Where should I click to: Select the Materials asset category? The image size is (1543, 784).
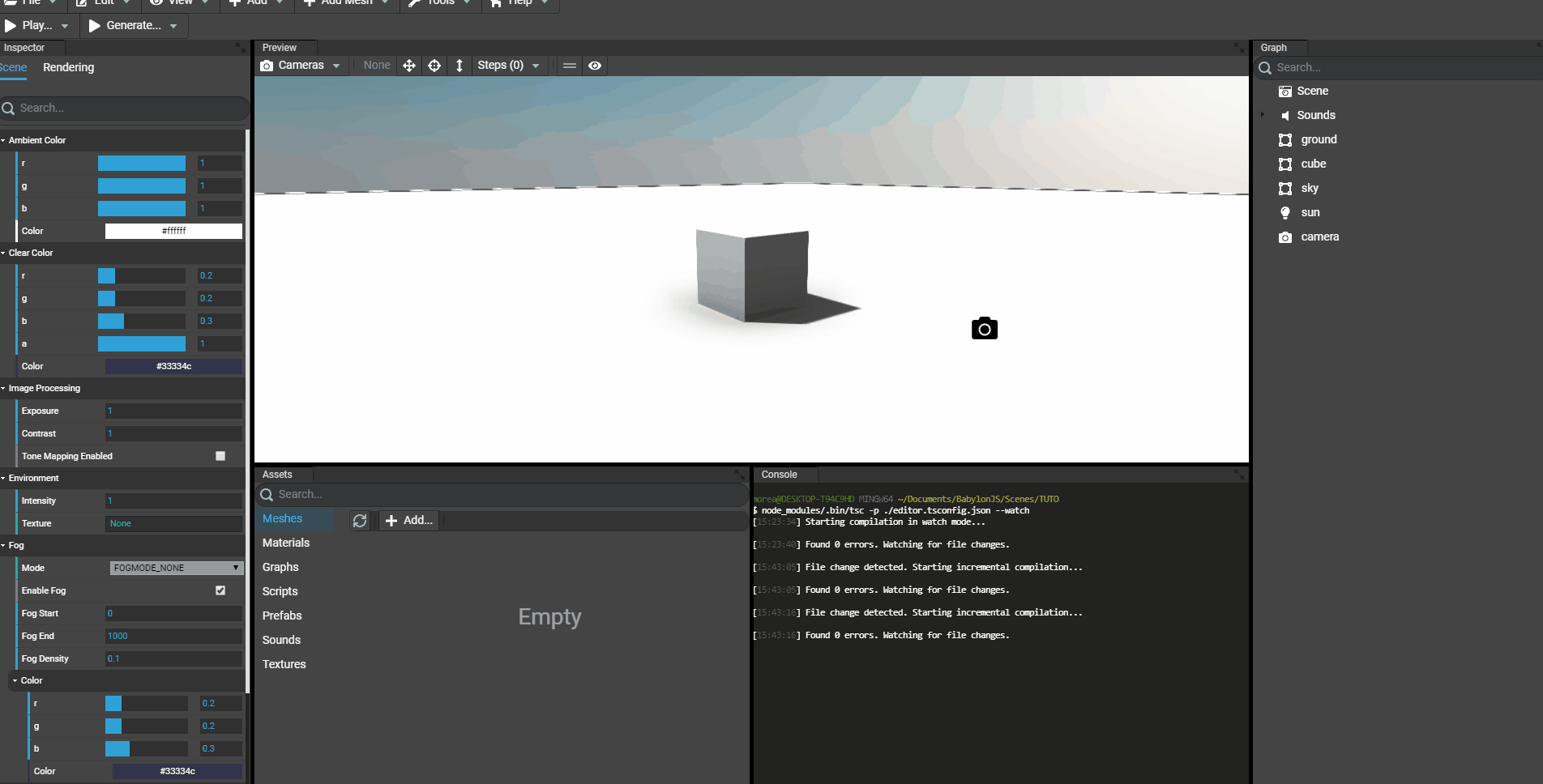(x=286, y=543)
